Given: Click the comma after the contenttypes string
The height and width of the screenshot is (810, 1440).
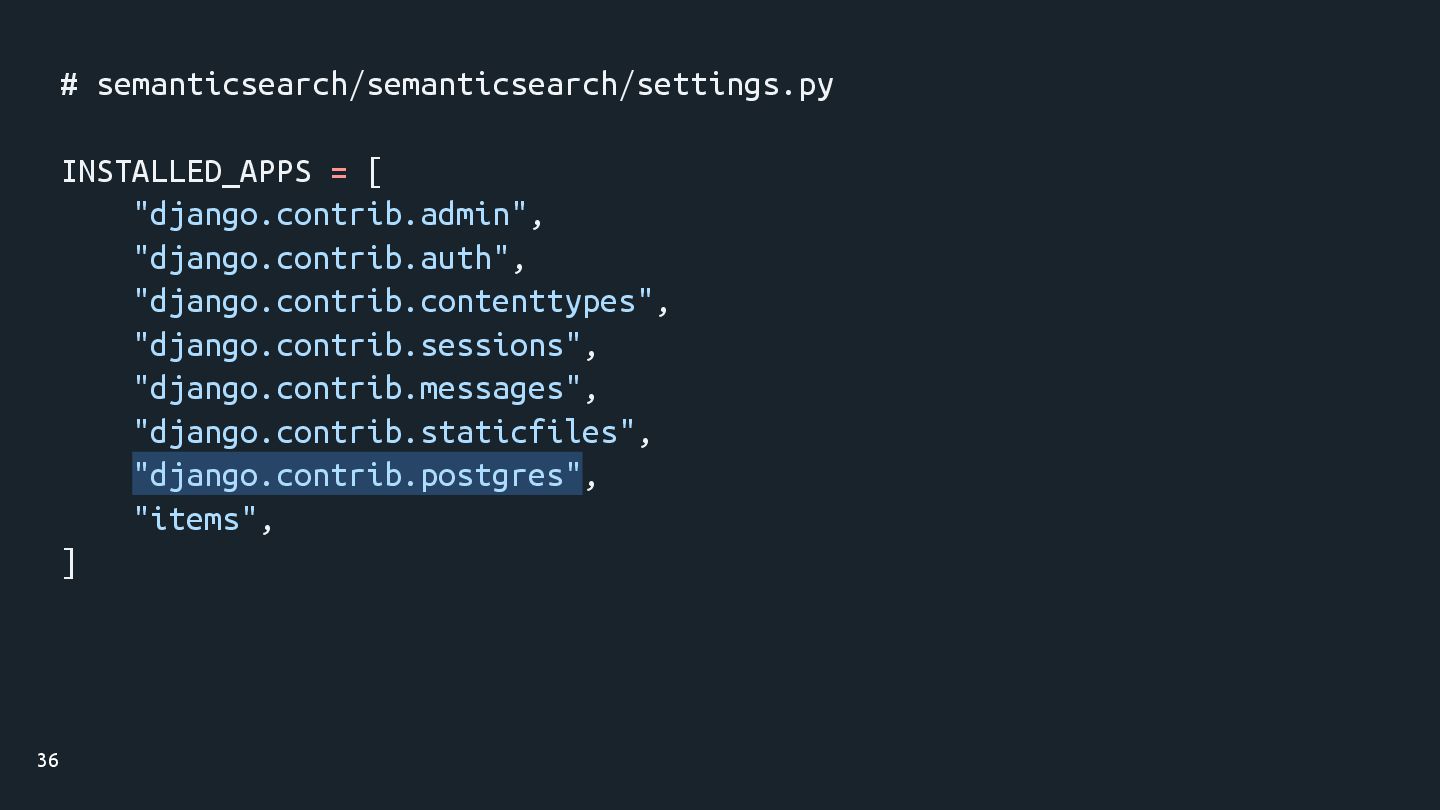Looking at the screenshot, I should pos(664,308).
